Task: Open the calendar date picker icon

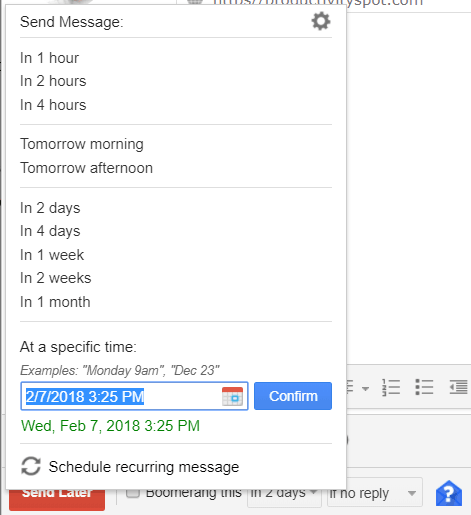Action: (x=232, y=396)
